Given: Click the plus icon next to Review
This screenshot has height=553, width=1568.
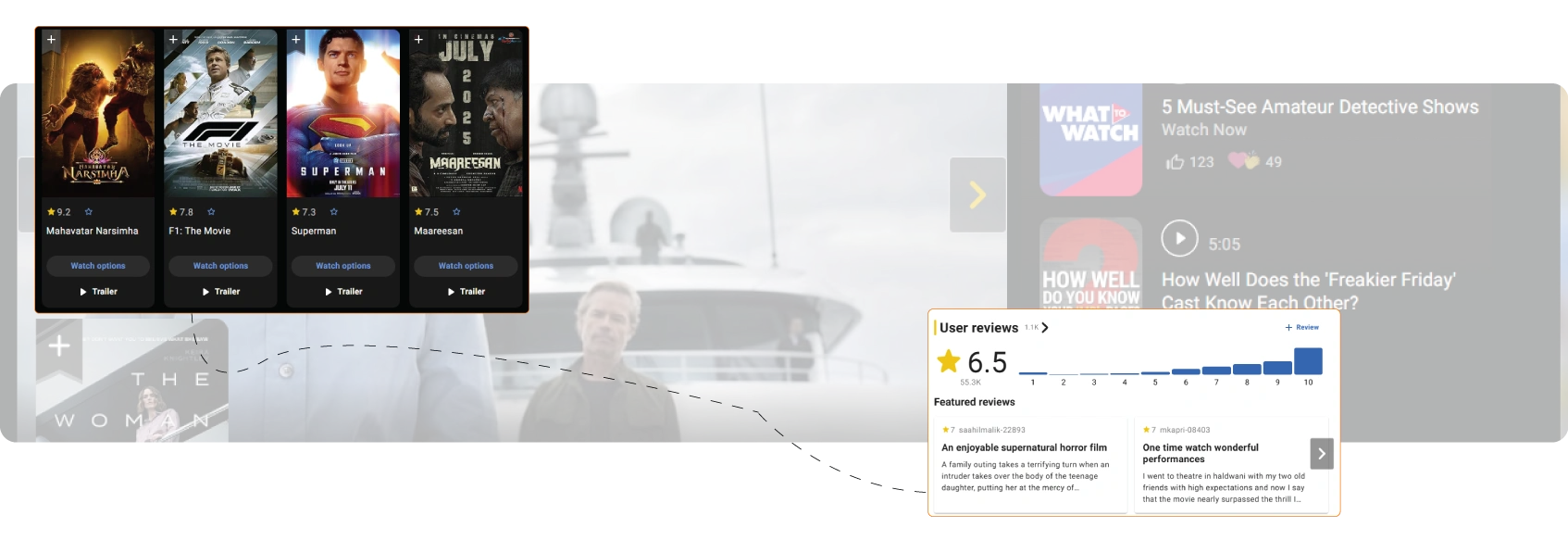Looking at the screenshot, I should (1288, 328).
